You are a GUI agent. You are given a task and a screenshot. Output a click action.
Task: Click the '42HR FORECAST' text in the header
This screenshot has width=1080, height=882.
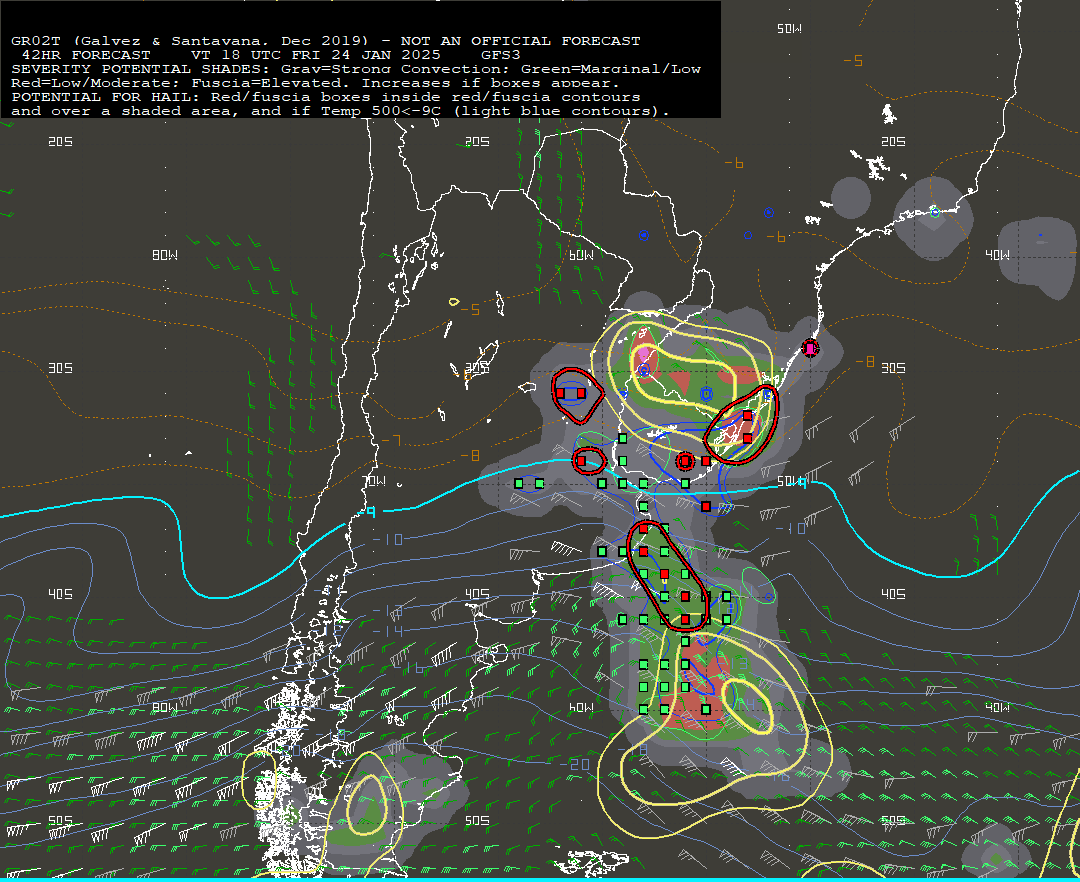coord(86,55)
